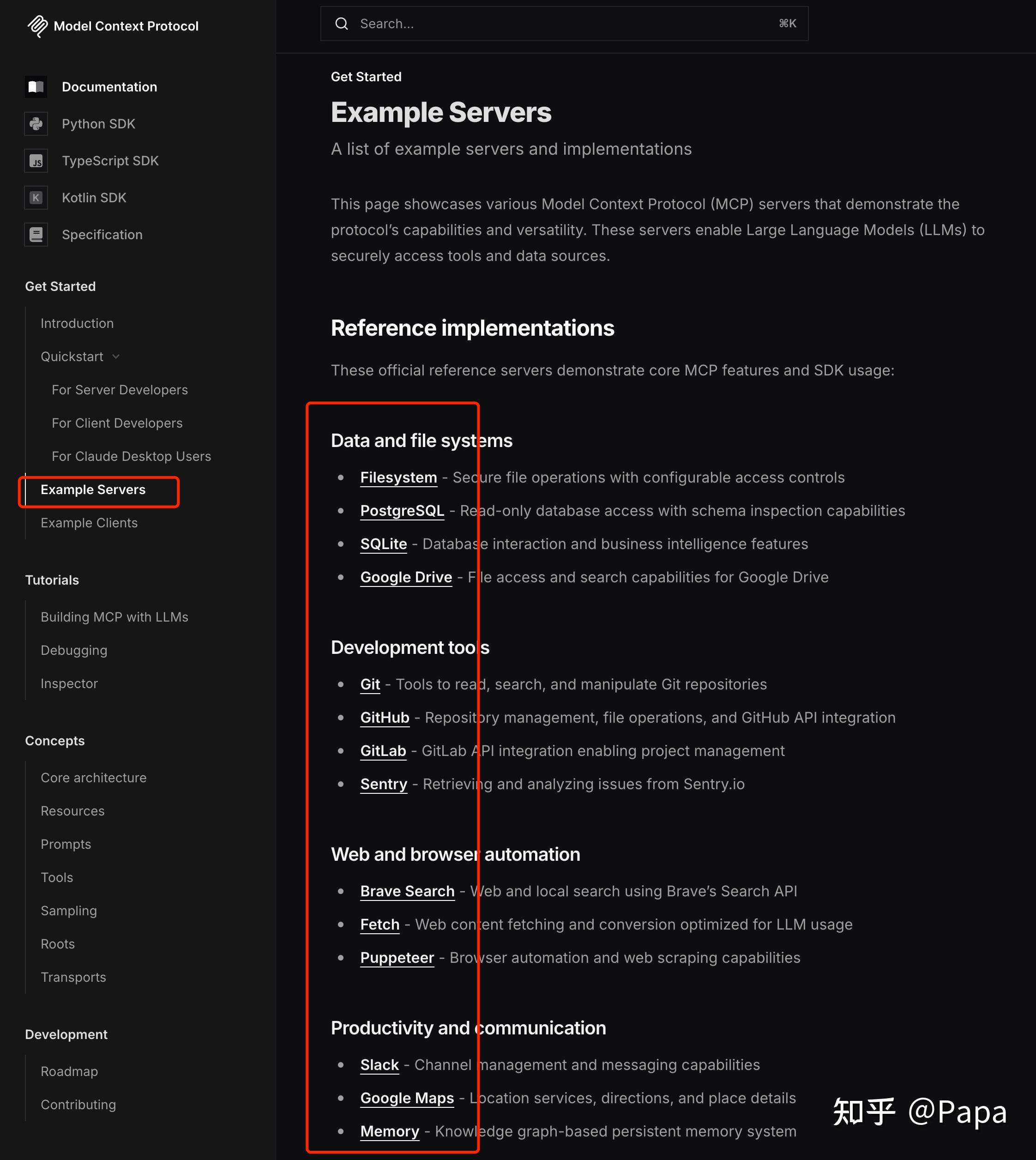Click the Python SDK icon

[36, 124]
